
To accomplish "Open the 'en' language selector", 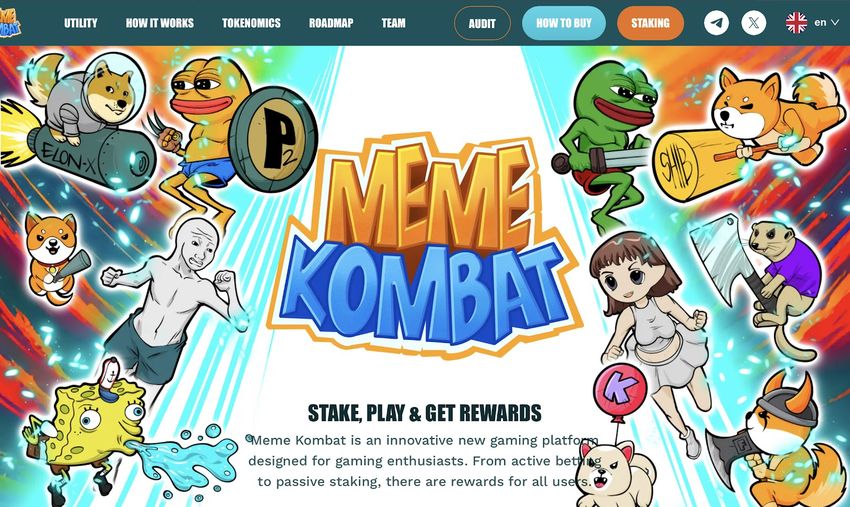I will click(x=820, y=23).
